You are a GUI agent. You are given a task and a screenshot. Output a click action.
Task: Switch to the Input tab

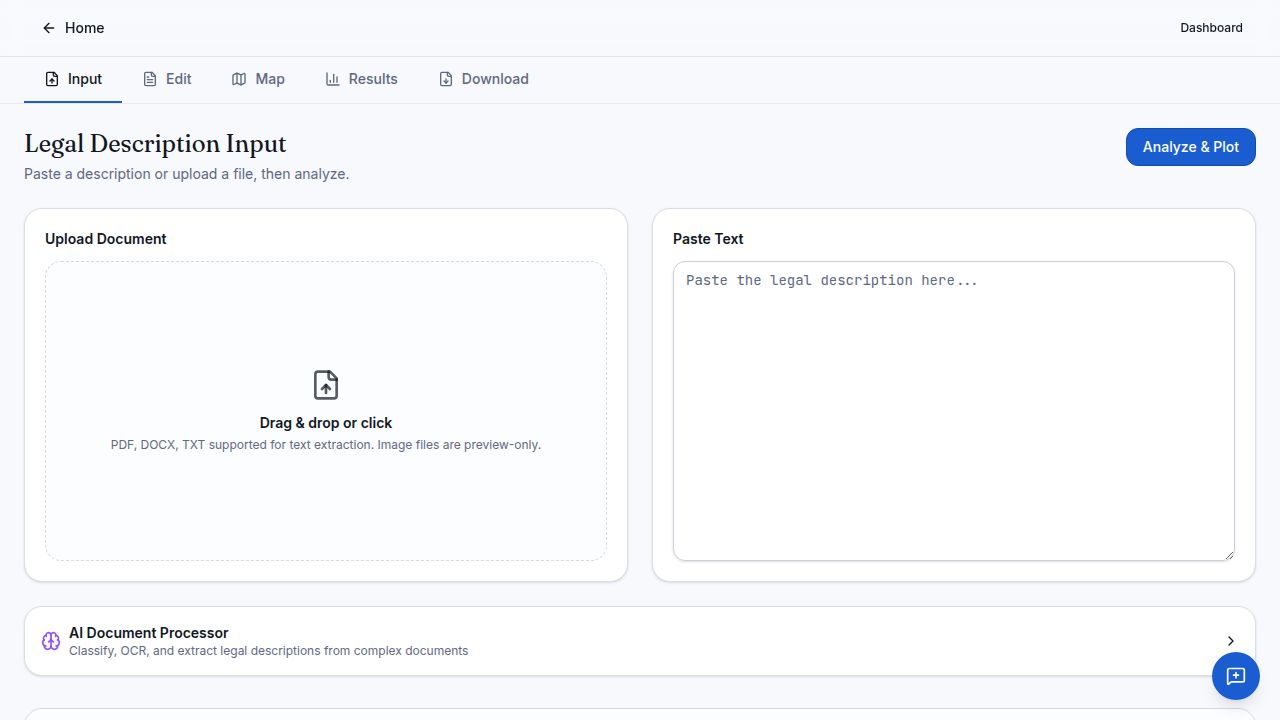73,79
